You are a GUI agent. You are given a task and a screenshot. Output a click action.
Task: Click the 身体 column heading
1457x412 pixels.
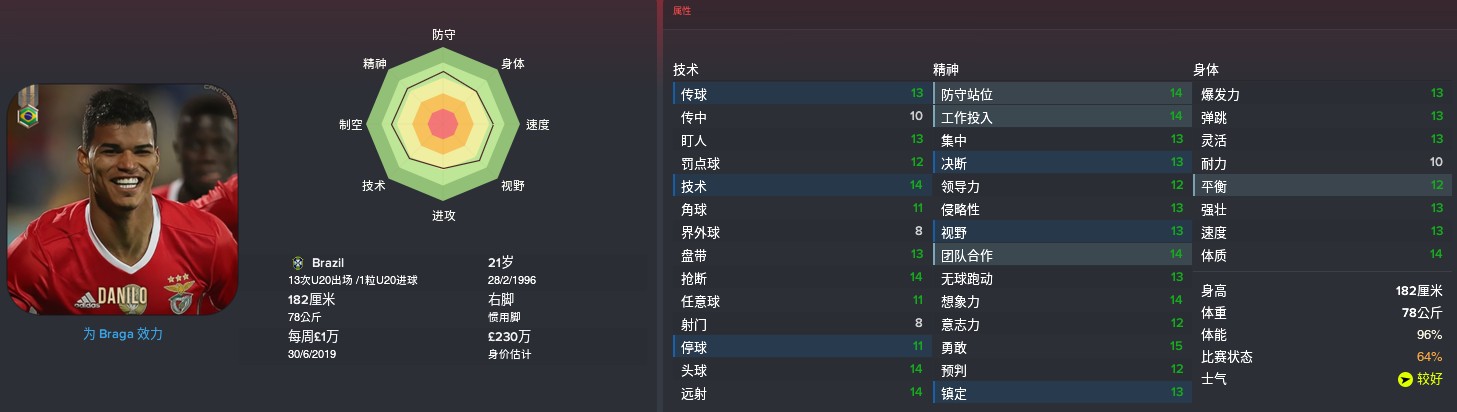(x=1206, y=70)
